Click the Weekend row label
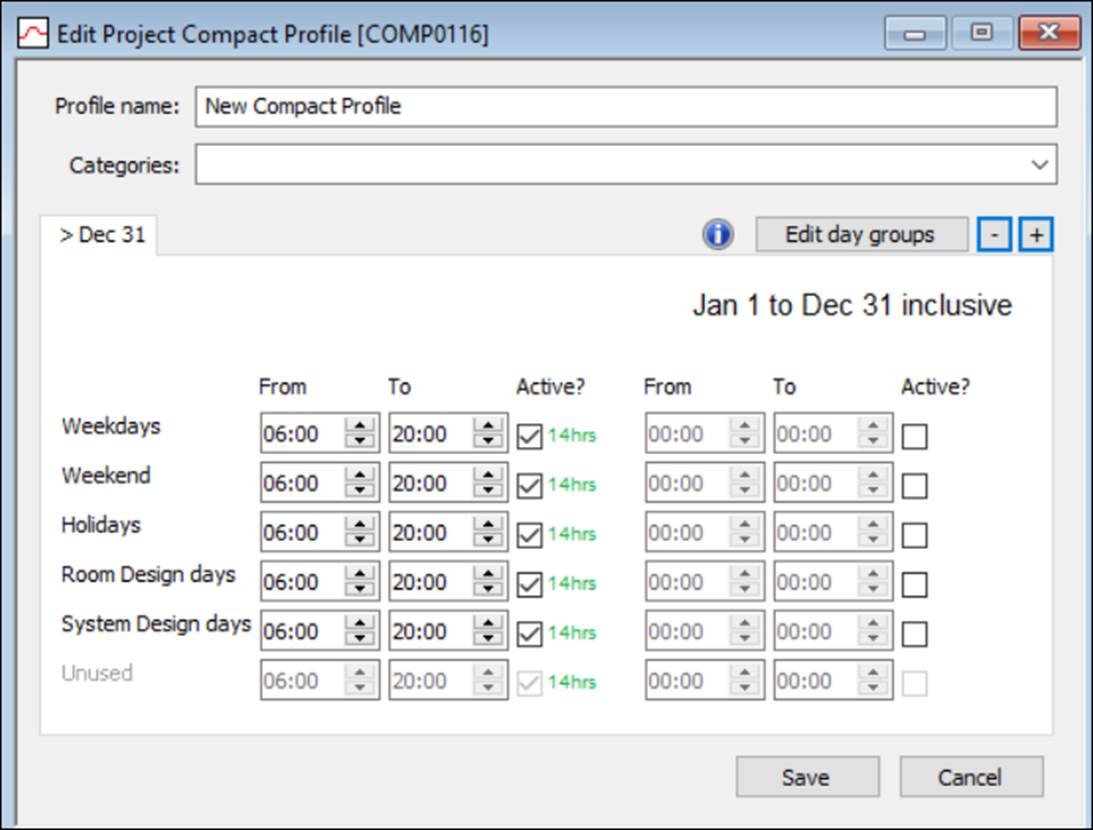 106,475
